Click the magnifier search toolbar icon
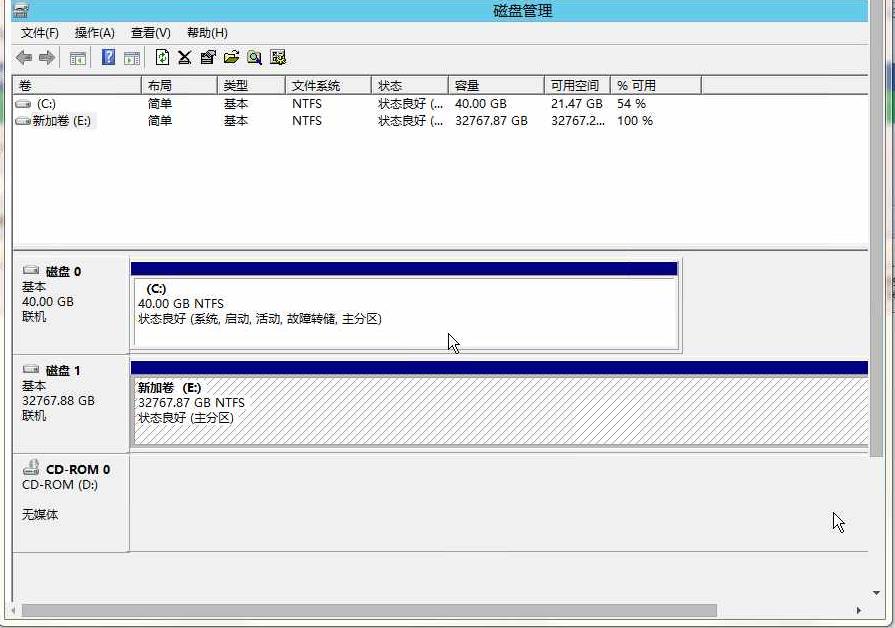 [x=255, y=57]
